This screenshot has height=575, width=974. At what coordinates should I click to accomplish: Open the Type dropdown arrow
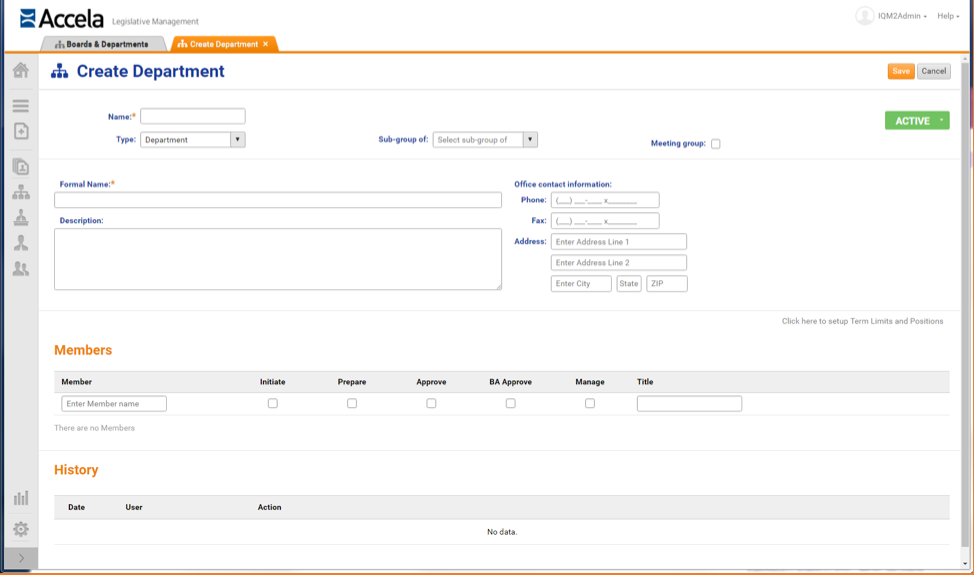pyautogui.click(x=238, y=140)
